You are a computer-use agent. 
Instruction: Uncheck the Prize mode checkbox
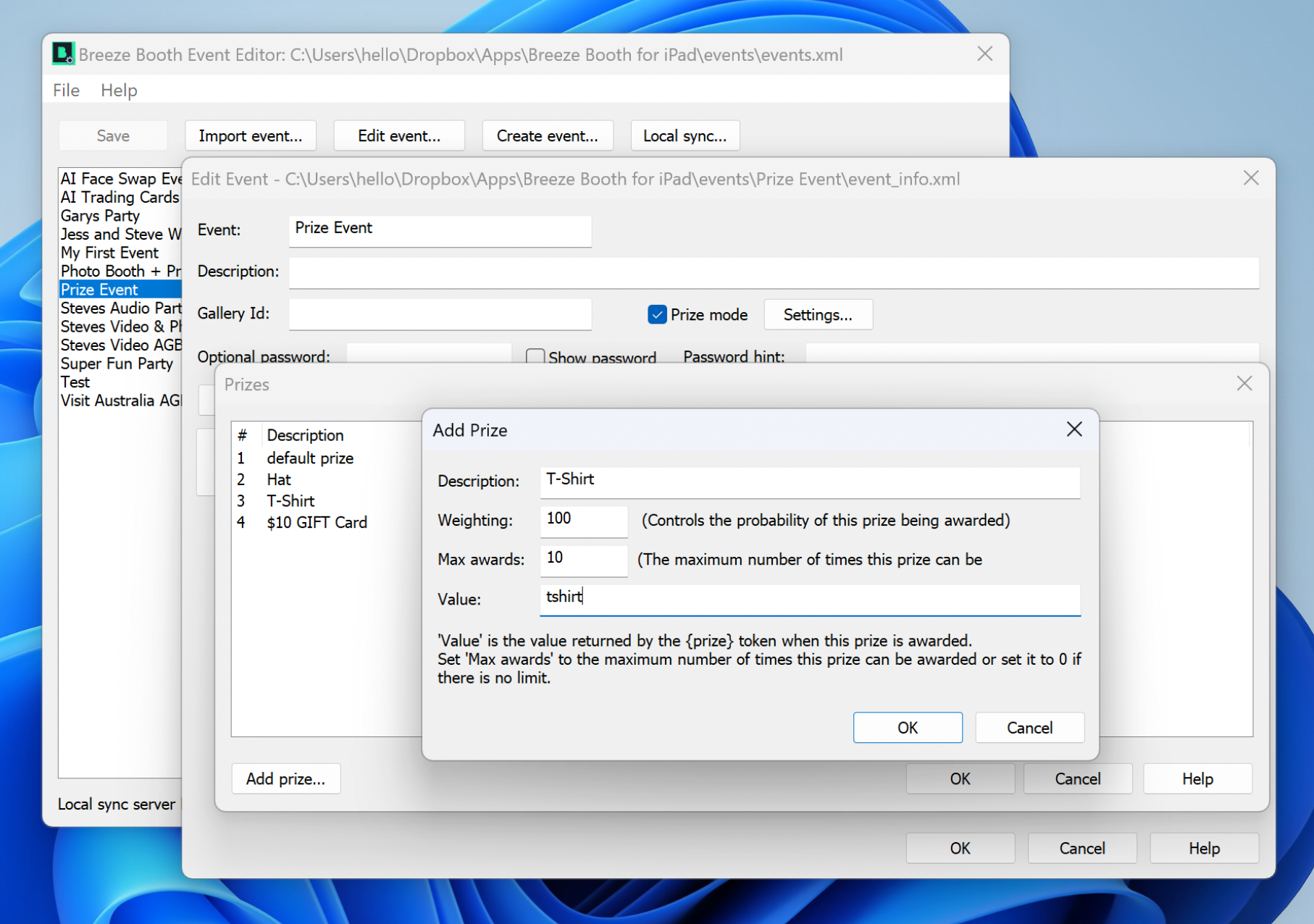[x=657, y=315]
